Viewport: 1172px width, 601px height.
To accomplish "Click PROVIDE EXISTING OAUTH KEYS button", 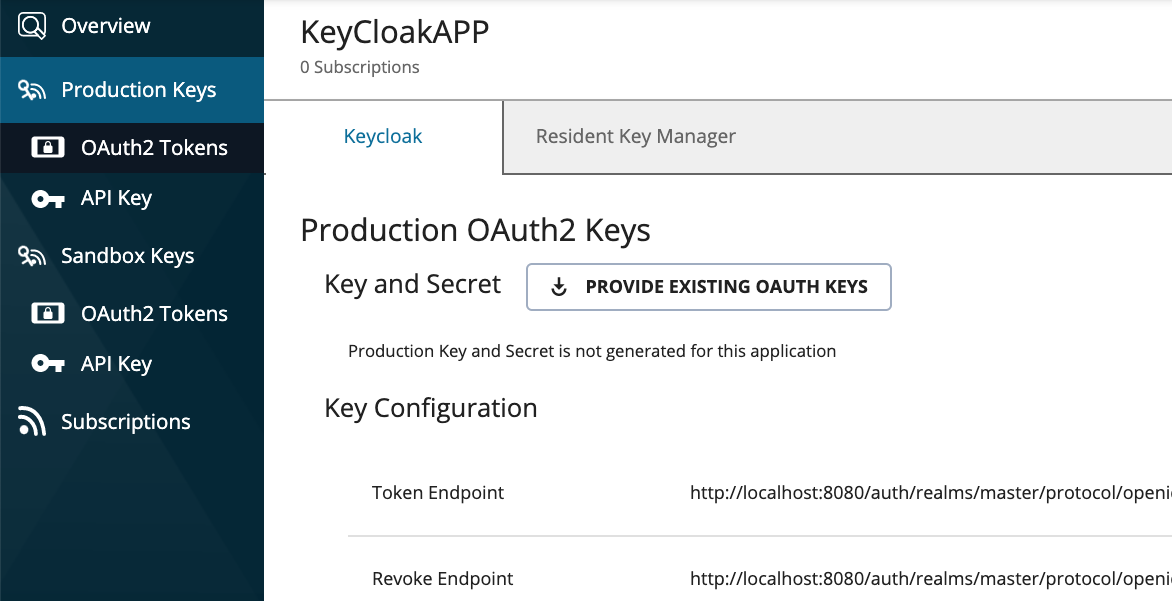I will click(709, 286).
